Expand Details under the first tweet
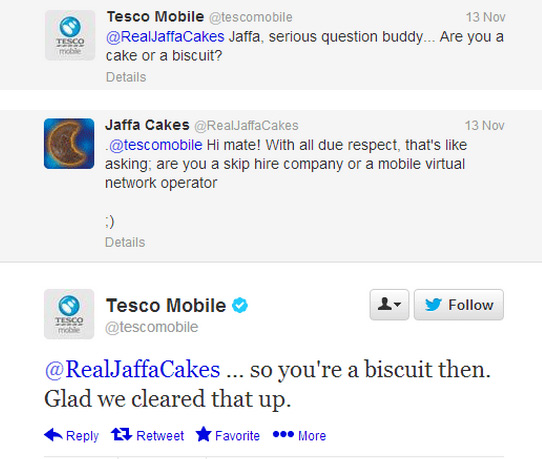The image size is (542, 459). coord(126,77)
